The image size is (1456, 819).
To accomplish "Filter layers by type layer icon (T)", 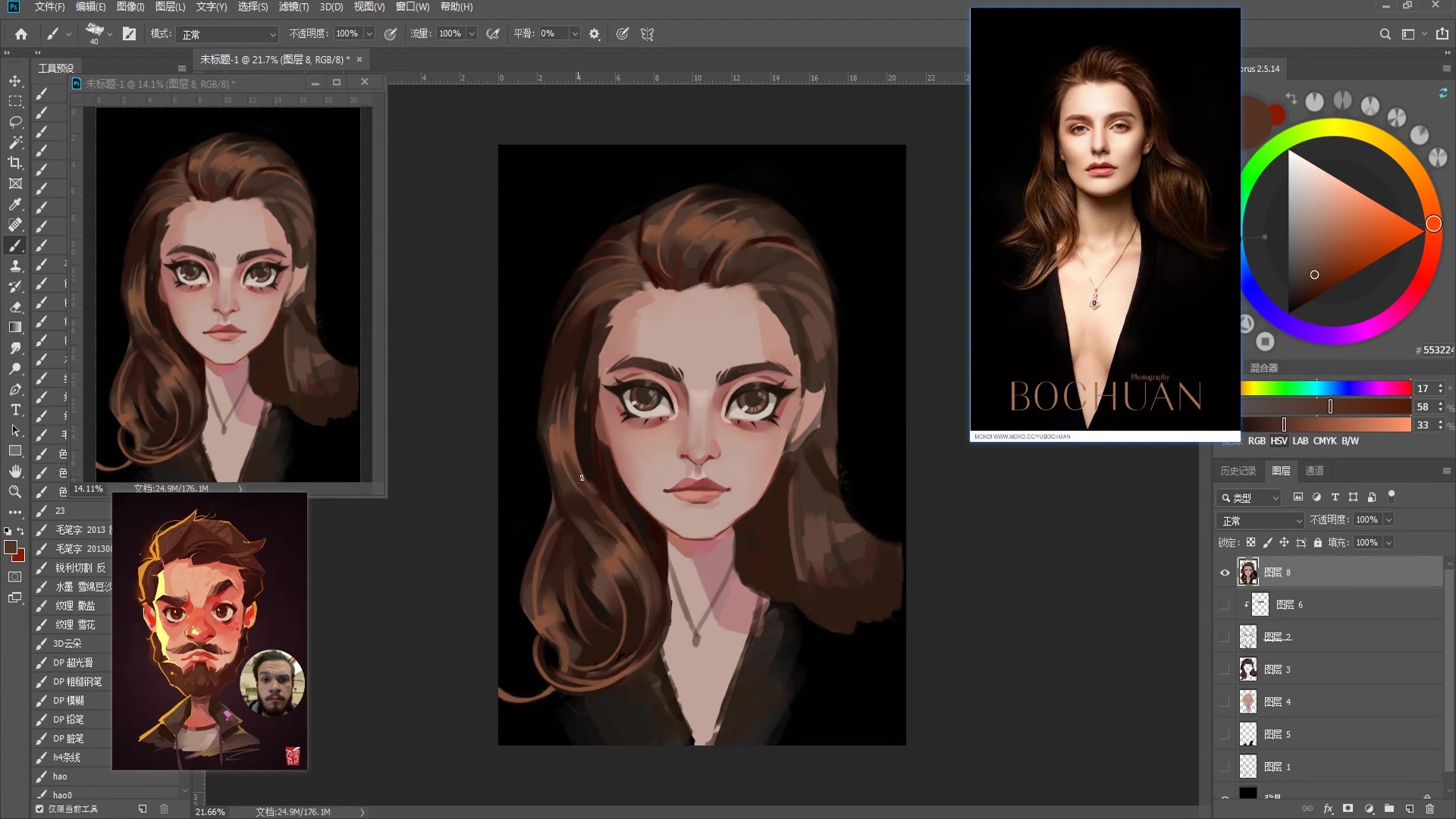I will [x=1335, y=497].
